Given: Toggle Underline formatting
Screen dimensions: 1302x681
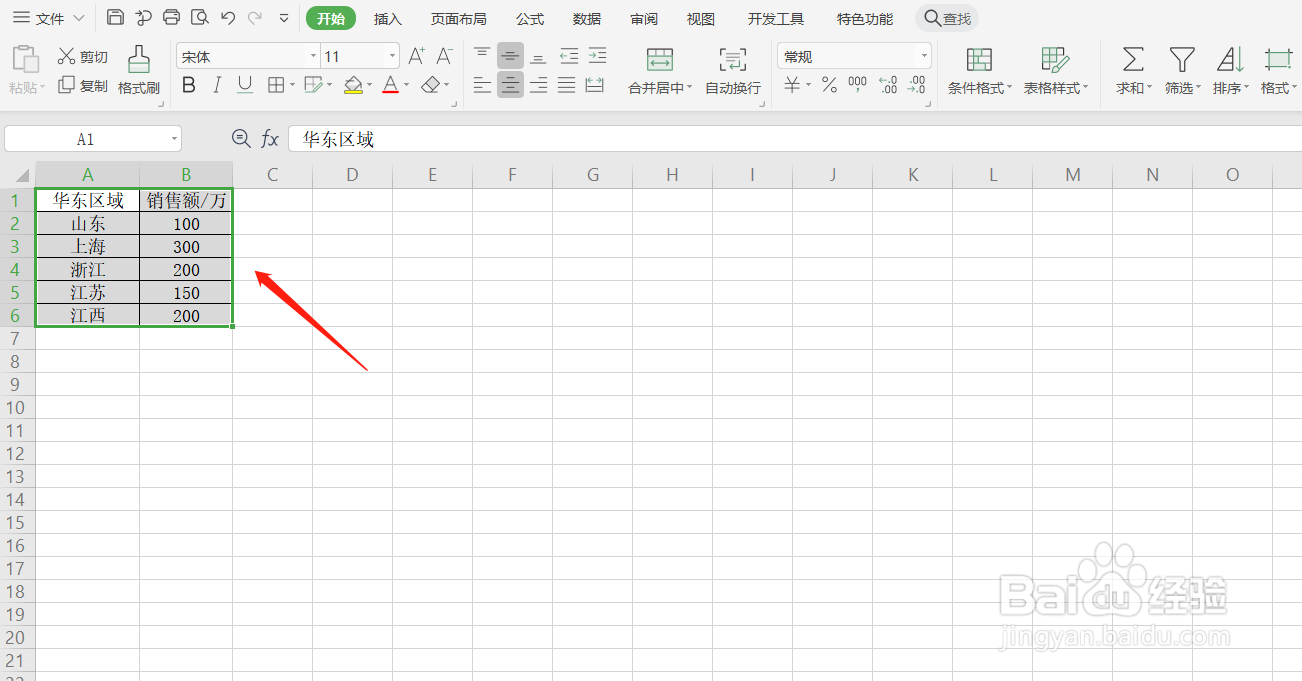Looking at the screenshot, I should click(245, 85).
